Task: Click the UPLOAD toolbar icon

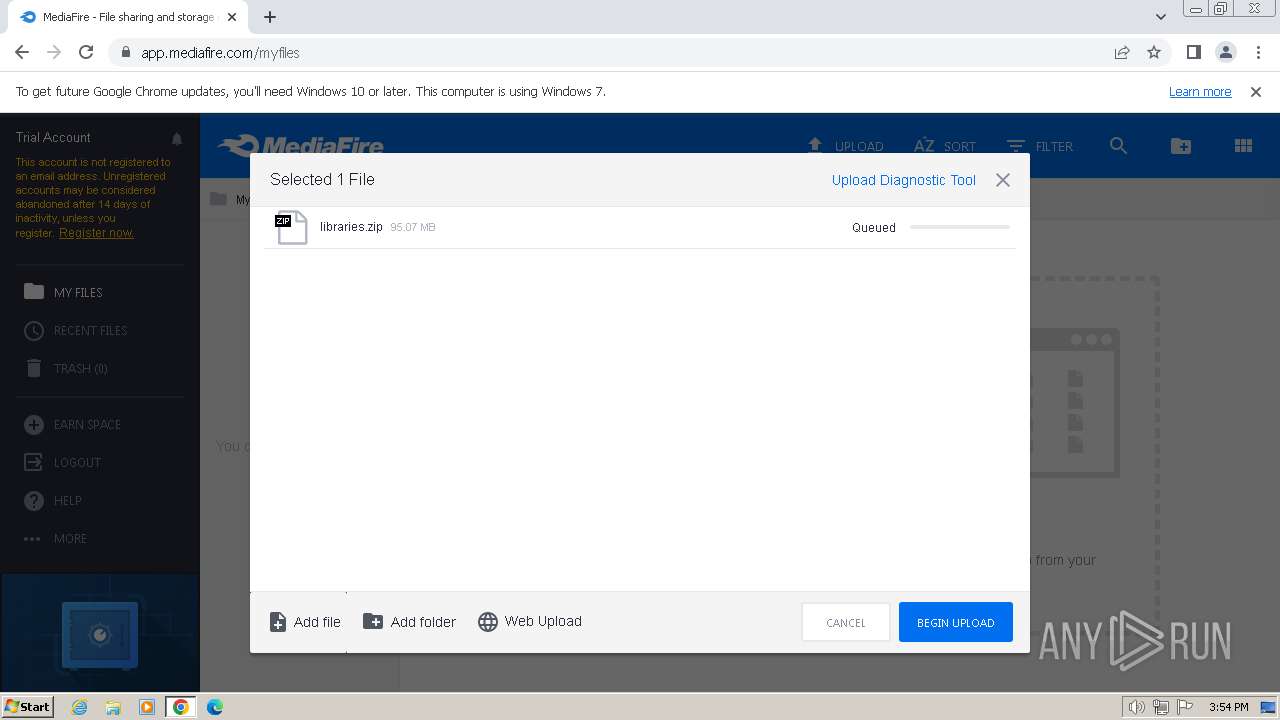Action: [x=815, y=146]
